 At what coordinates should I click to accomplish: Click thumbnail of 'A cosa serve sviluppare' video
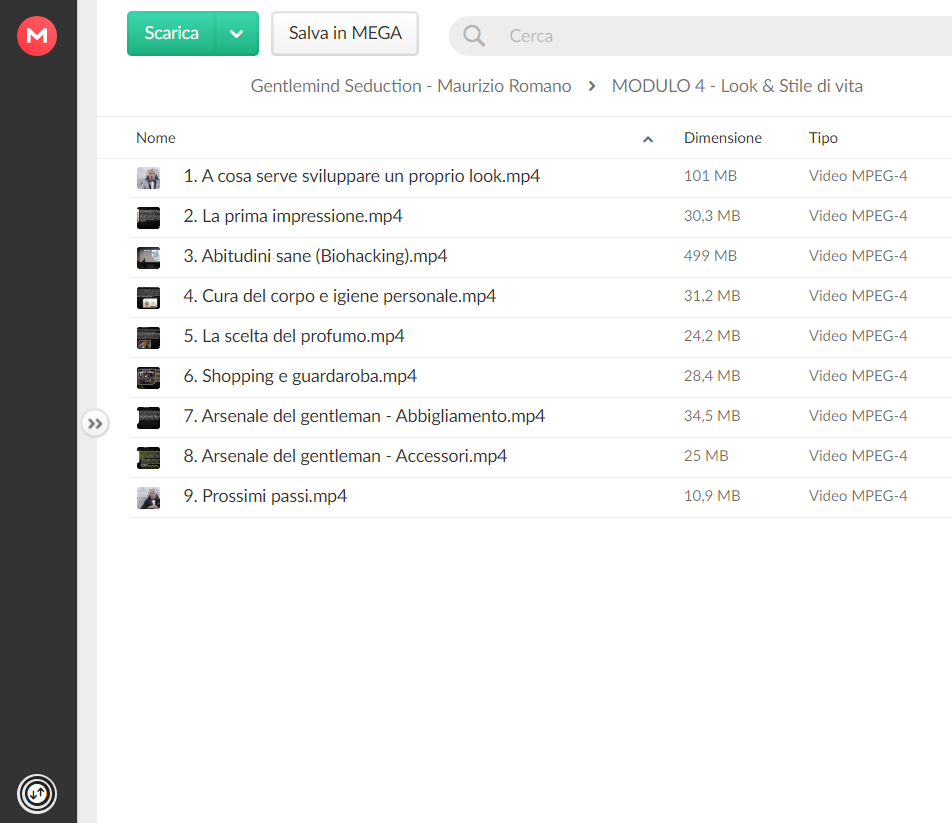(x=148, y=178)
